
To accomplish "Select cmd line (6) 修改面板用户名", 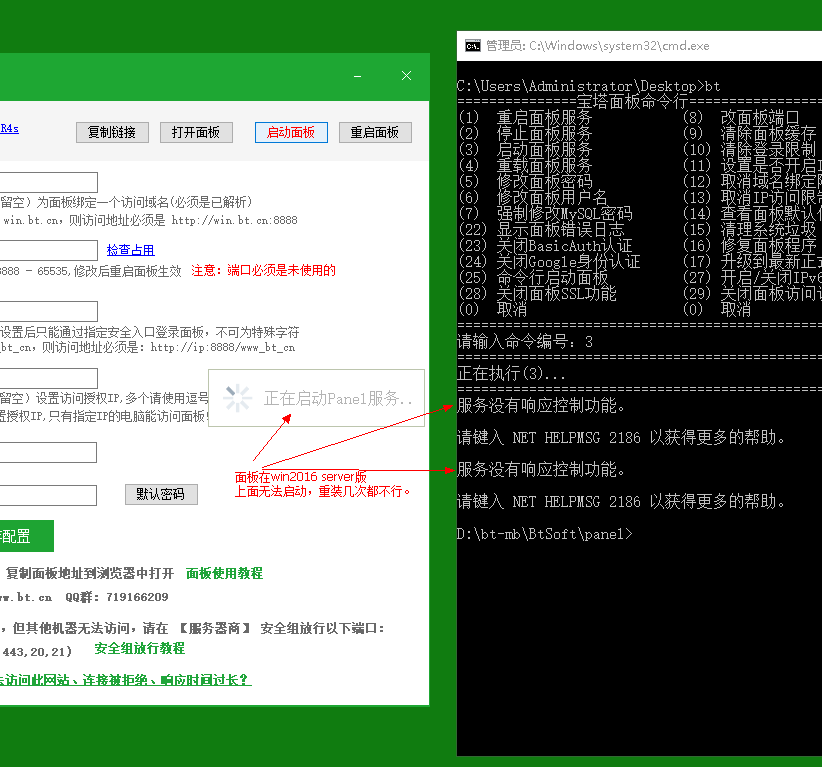I will pos(533,198).
